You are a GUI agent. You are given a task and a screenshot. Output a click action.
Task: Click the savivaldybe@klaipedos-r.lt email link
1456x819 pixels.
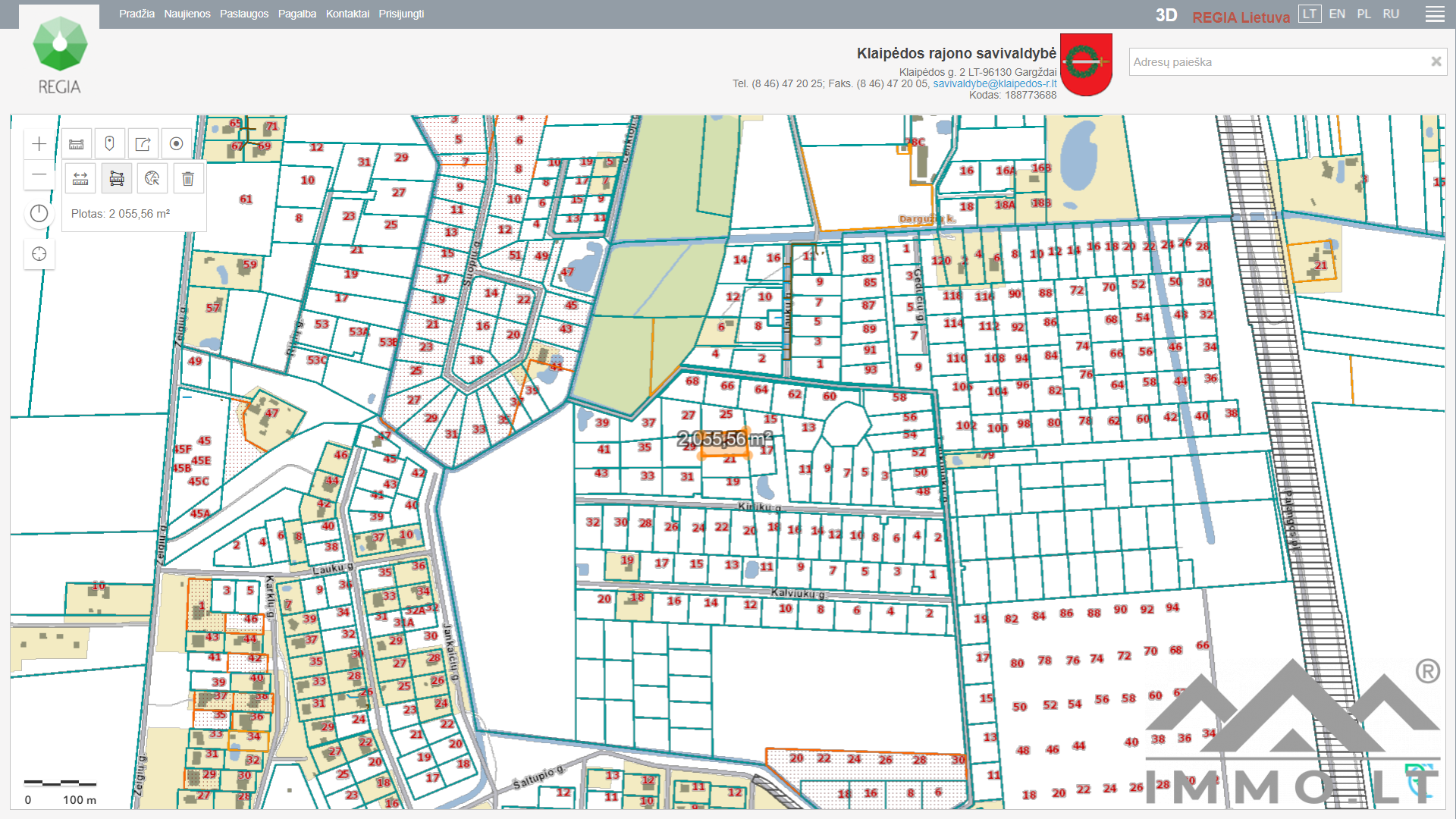point(994,83)
